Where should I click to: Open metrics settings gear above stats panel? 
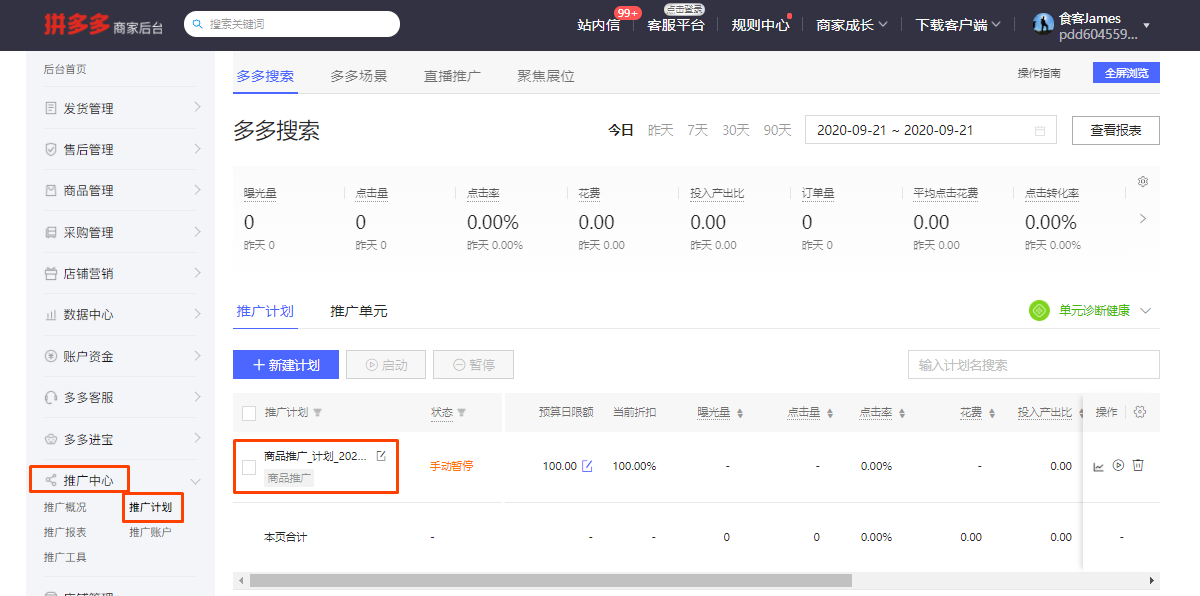[1143, 181]
